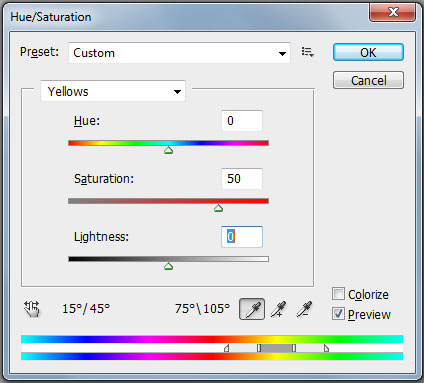Click the right inner range marker
Viewport: 424px width, 383px height.
[294, 348]
